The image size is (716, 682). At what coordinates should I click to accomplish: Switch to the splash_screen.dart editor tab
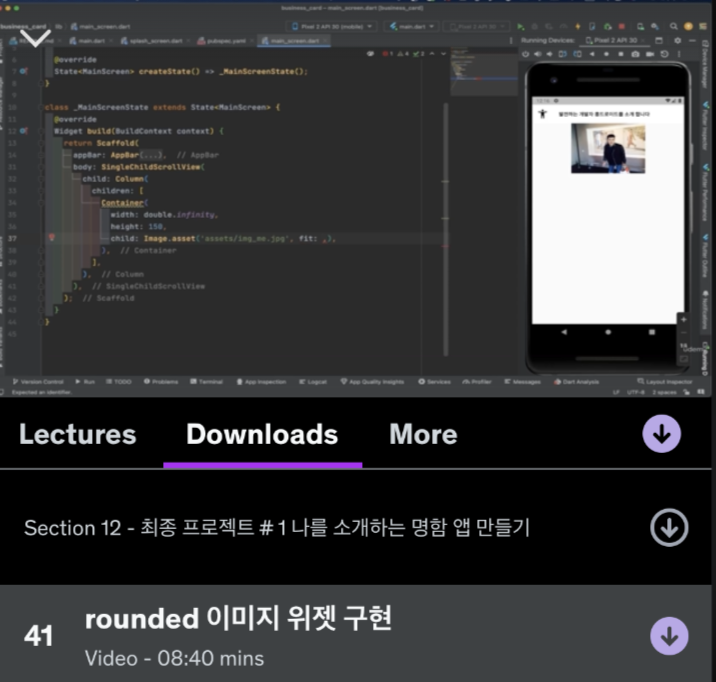pyautogui.click(x=155, y=41)
